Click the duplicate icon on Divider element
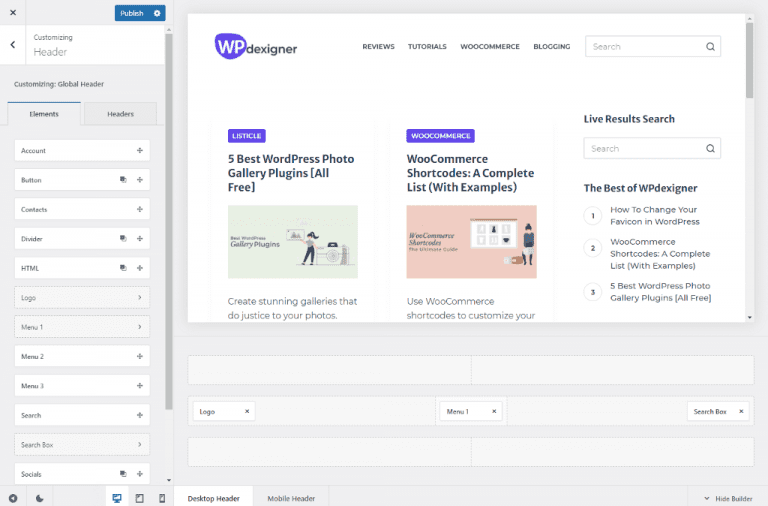768x506 pixels. [122, 239]
